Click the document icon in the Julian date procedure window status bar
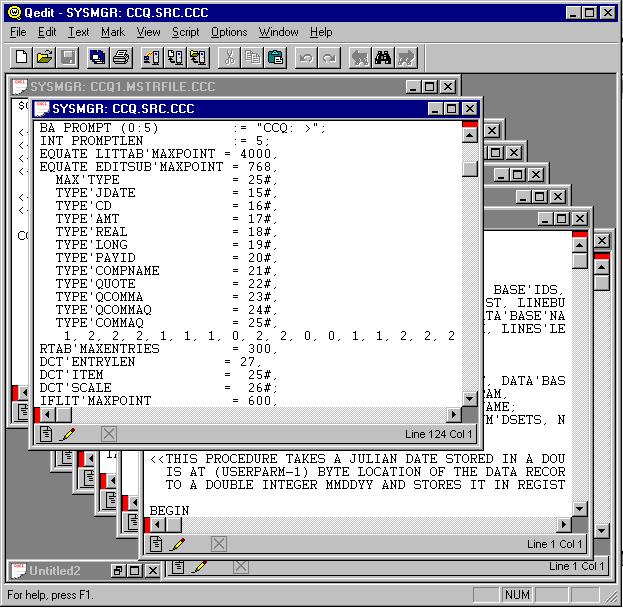Image resolution: width=623 pixels, height=608 pixels. coord(156,544)
